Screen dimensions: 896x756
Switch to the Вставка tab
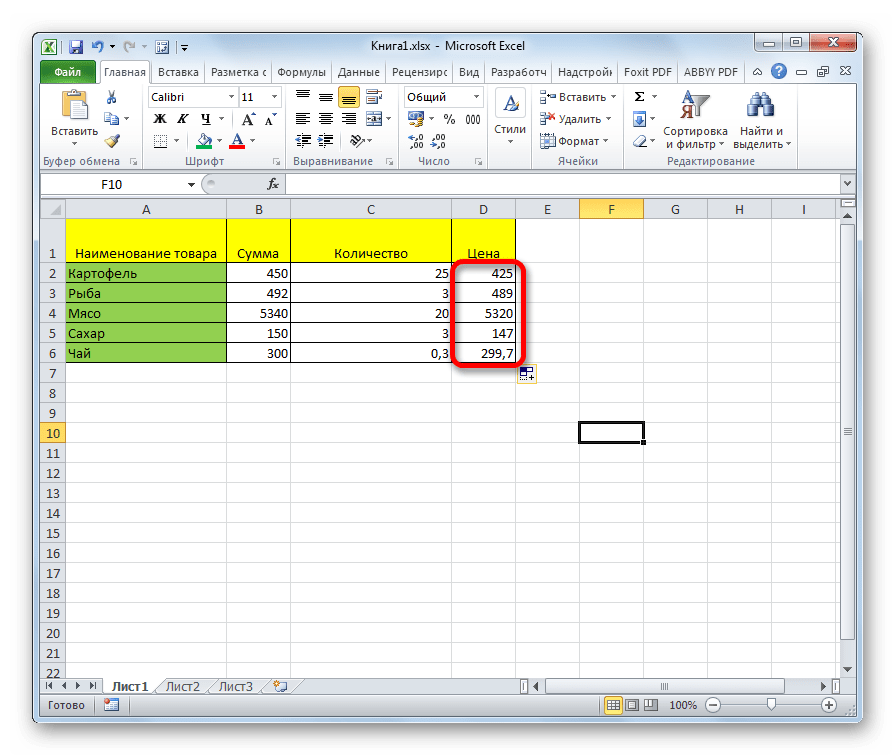point(178,72)
